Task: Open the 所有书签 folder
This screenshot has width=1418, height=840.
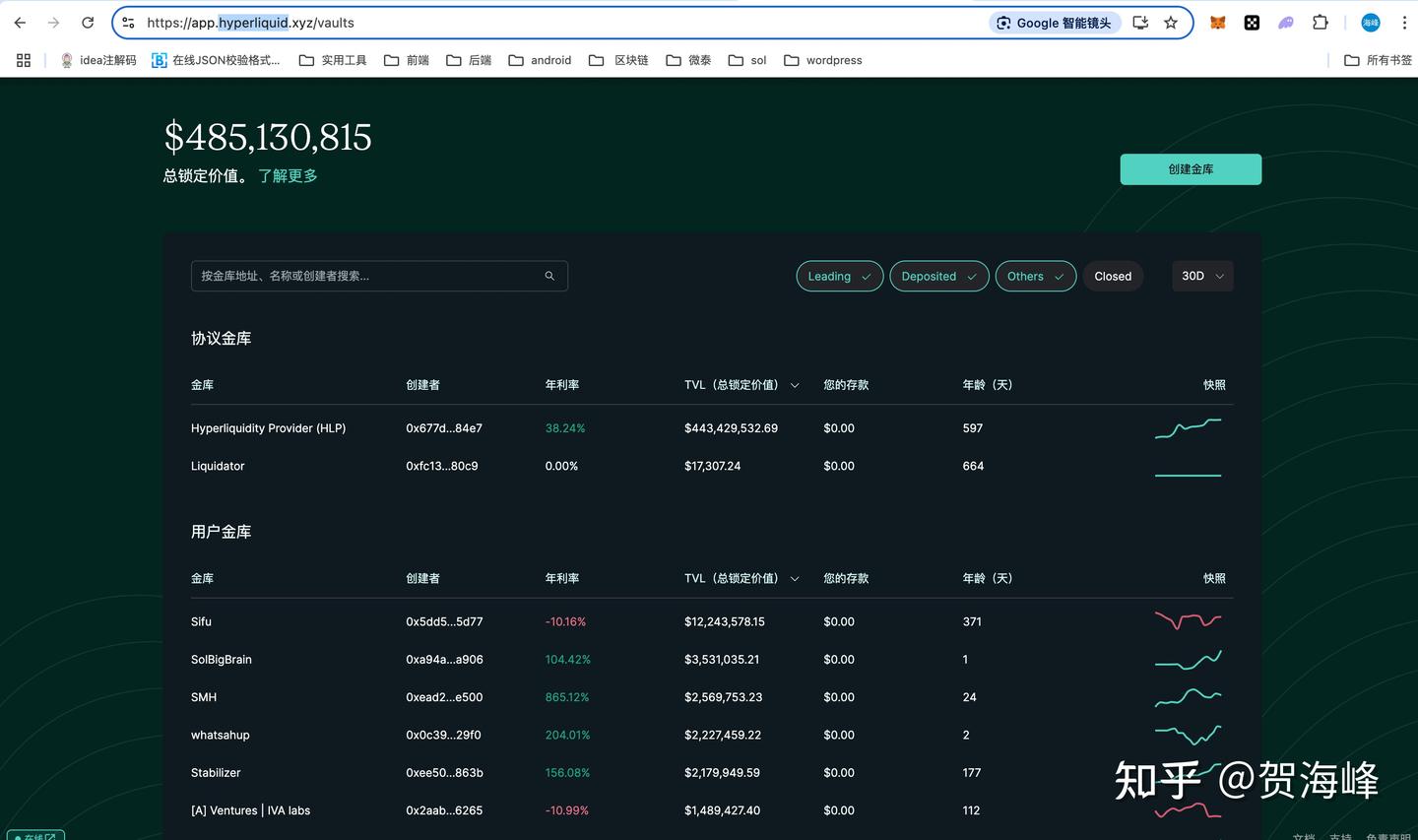Action: click(1378, 60)
